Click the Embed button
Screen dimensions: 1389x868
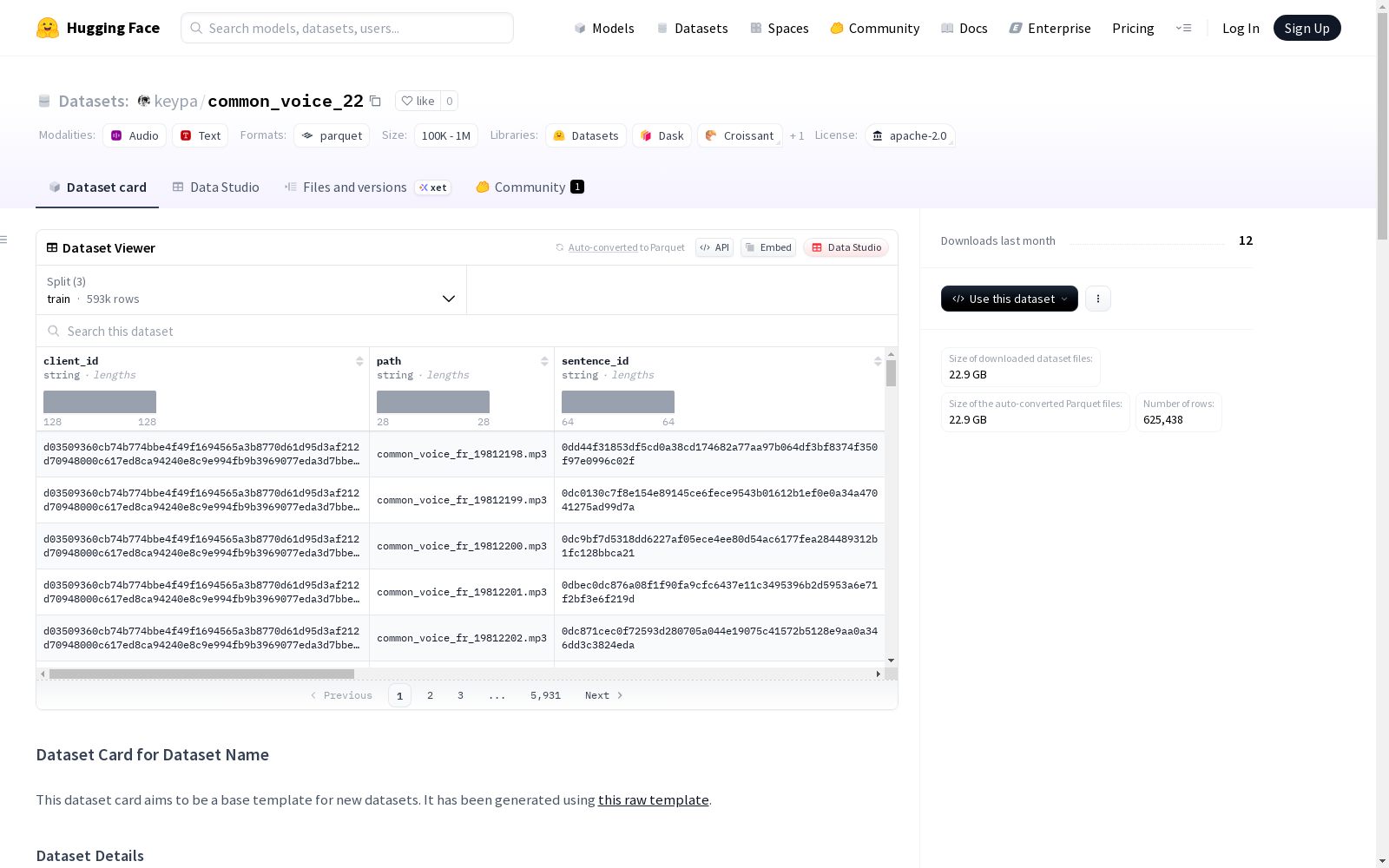pyautogui.click(x=768, y=247)
